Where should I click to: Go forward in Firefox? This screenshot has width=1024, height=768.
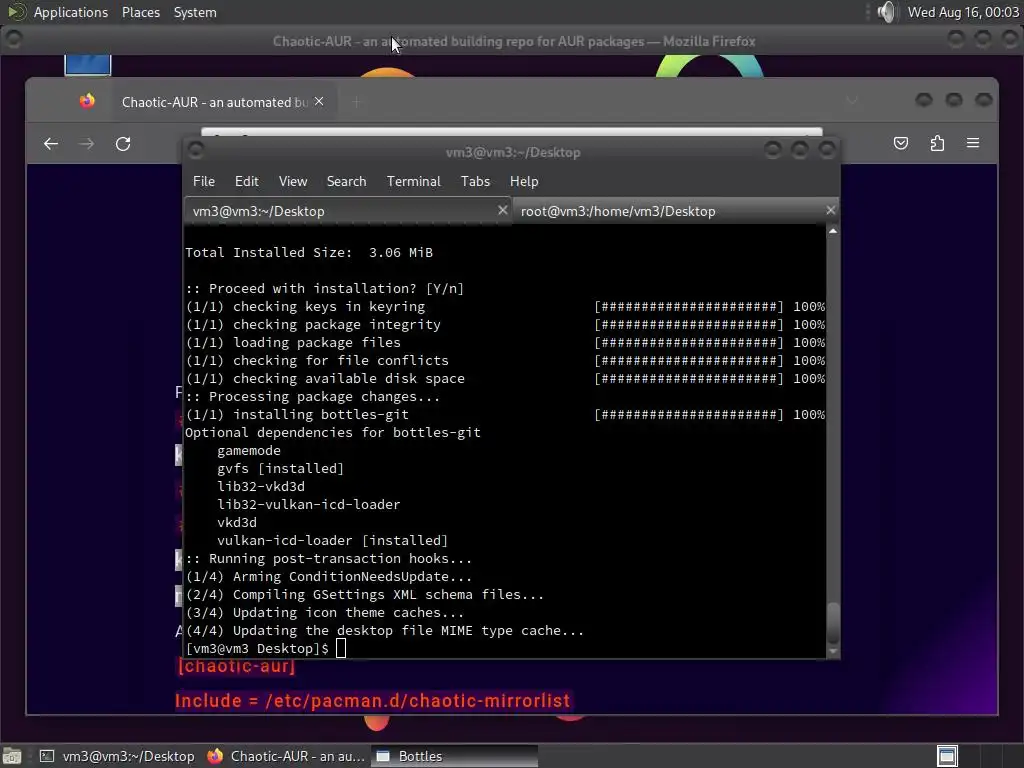click(86, 144)
